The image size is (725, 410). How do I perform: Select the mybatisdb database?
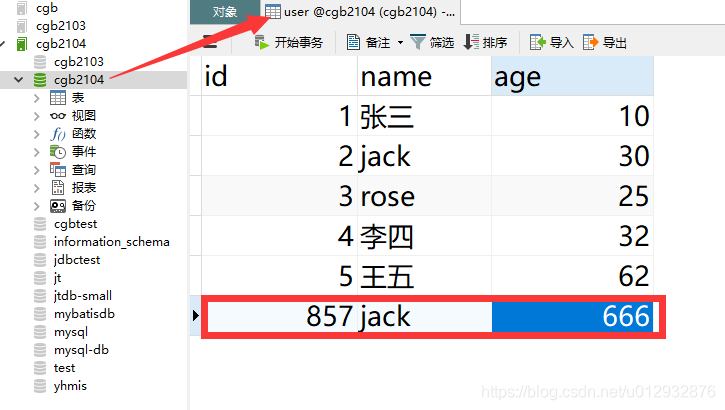84,314
